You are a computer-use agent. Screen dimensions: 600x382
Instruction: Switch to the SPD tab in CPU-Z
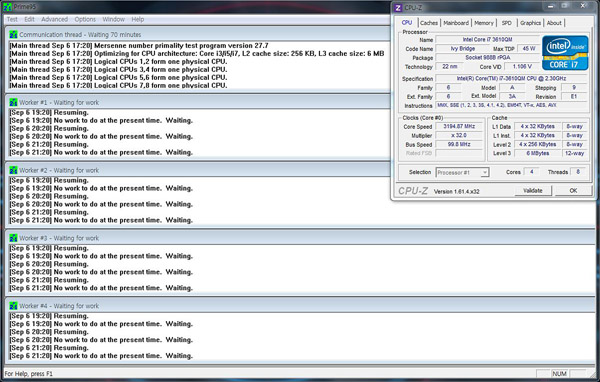point(506,23)
